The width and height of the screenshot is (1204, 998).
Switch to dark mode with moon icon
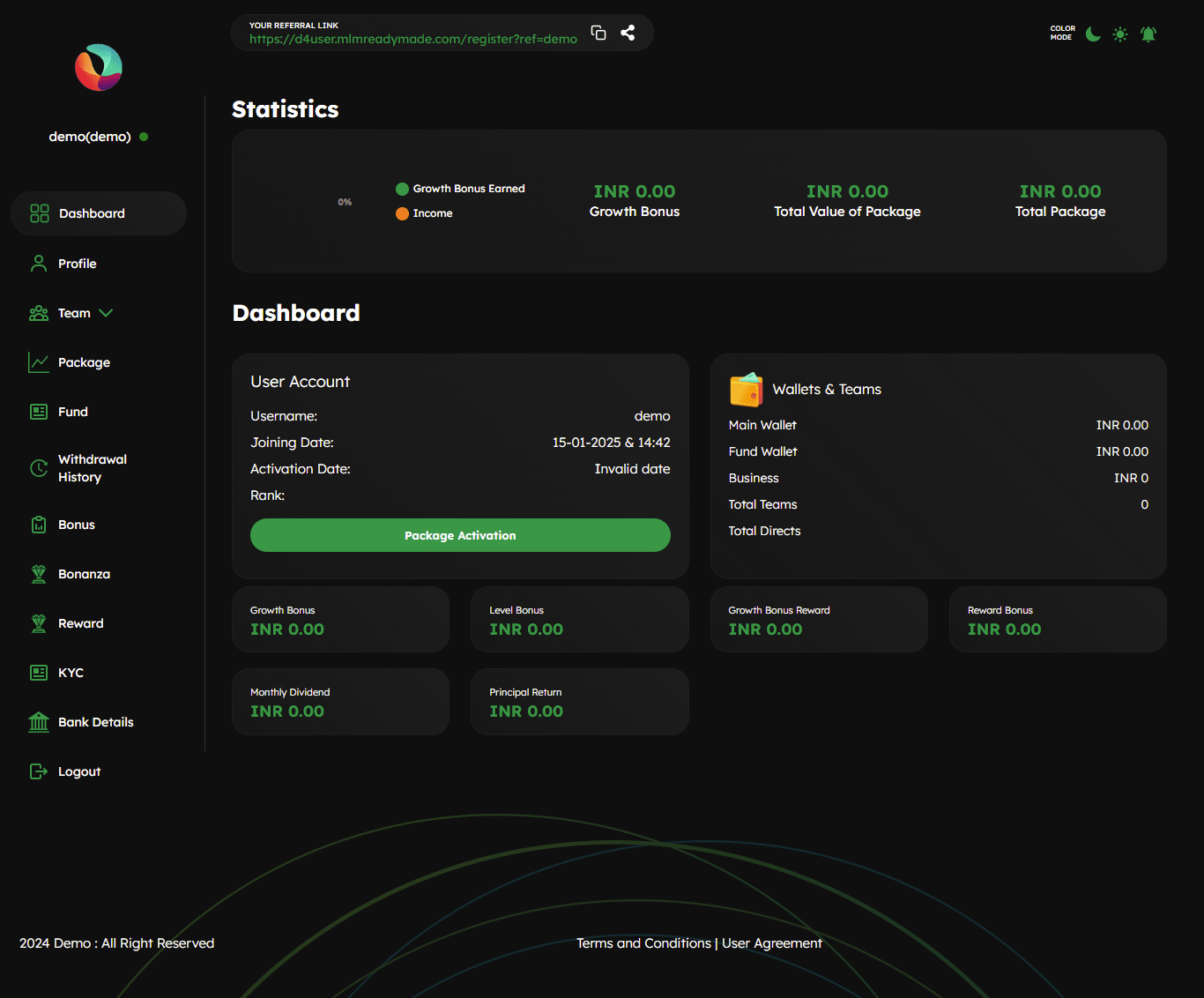click(x=1093, y=34)
